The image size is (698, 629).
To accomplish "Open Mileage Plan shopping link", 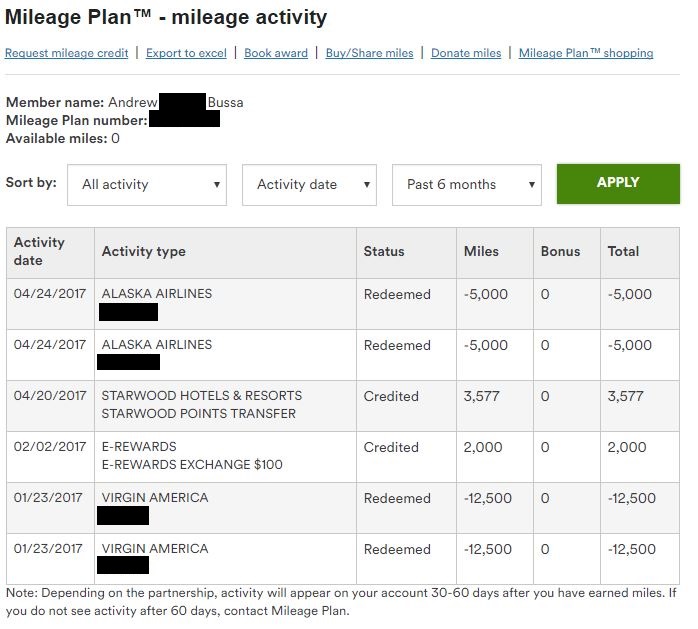I will (x=586, y=53).
